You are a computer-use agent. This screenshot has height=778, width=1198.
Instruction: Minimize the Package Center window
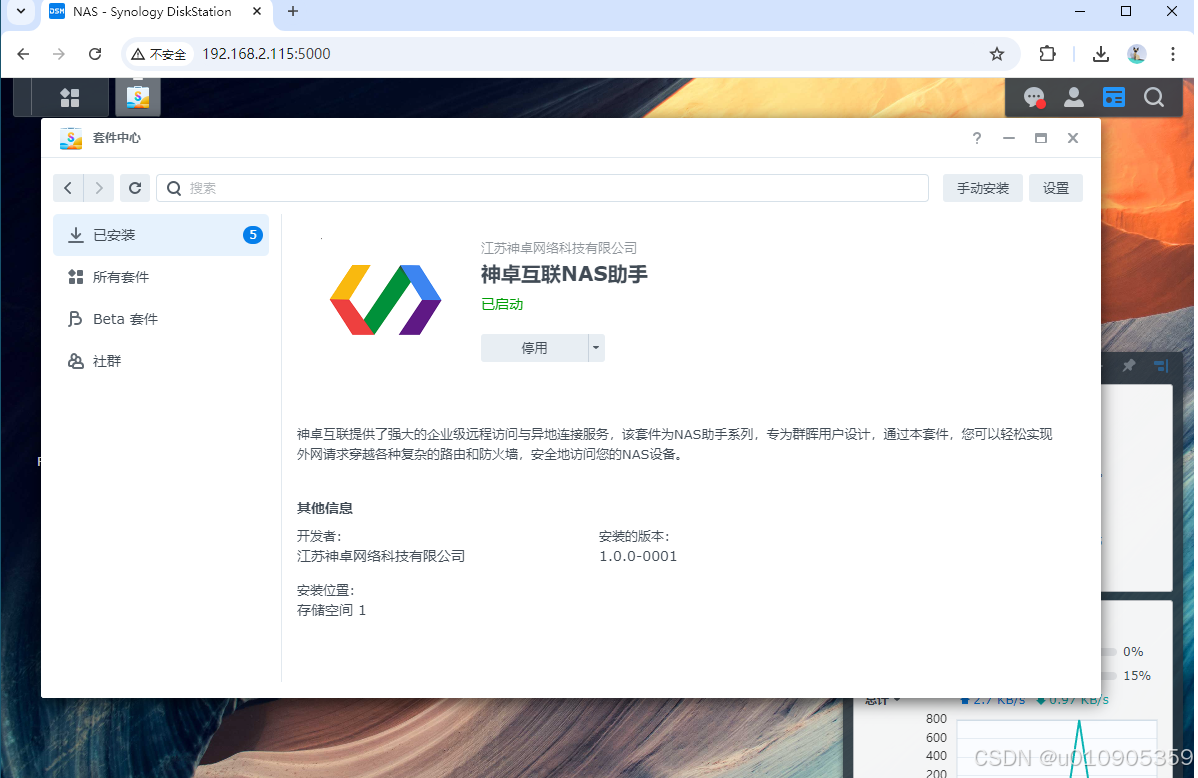(1009, 138)
